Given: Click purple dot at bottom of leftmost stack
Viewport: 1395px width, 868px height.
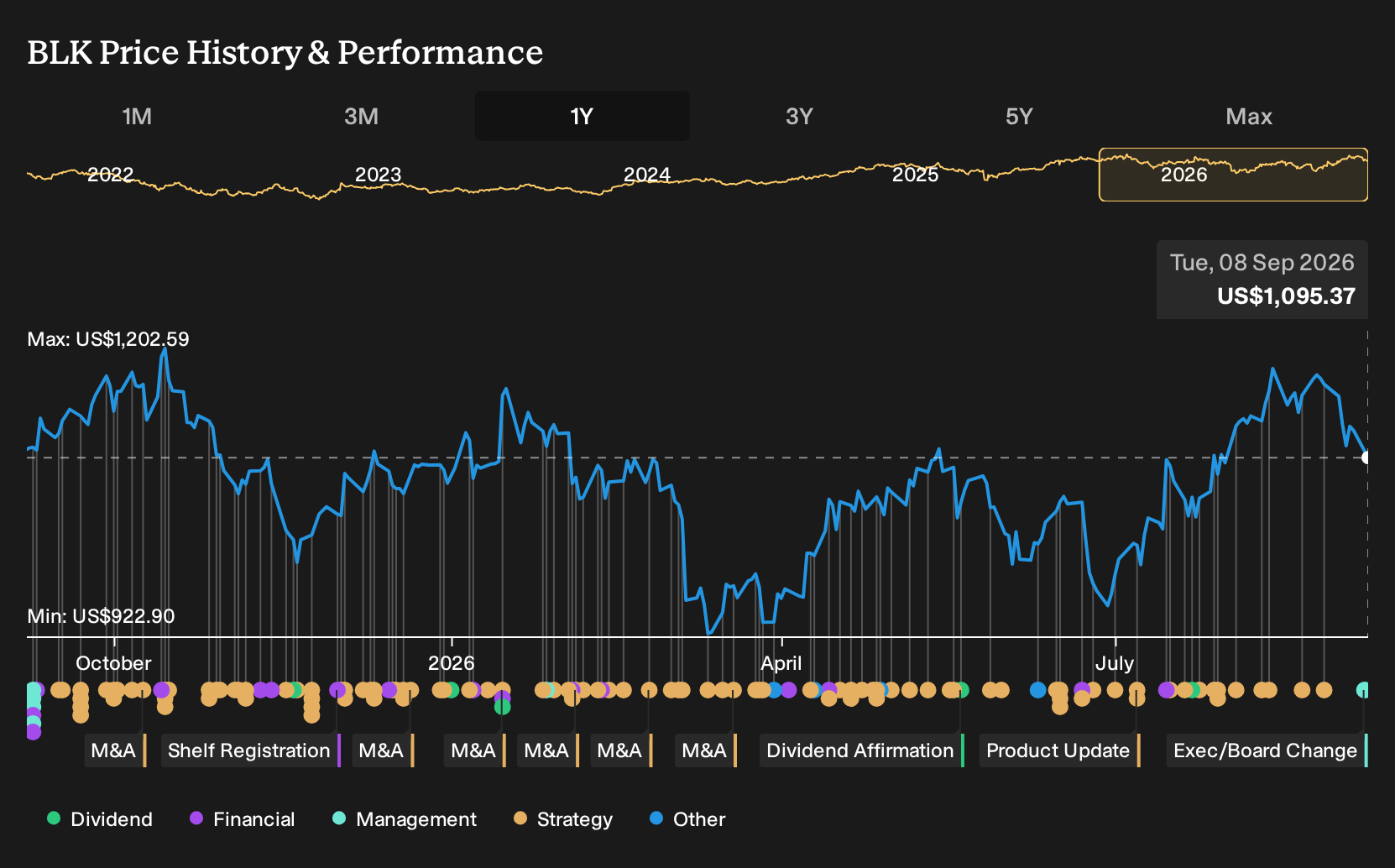Looking at the screenshot, I should (34, 732).
